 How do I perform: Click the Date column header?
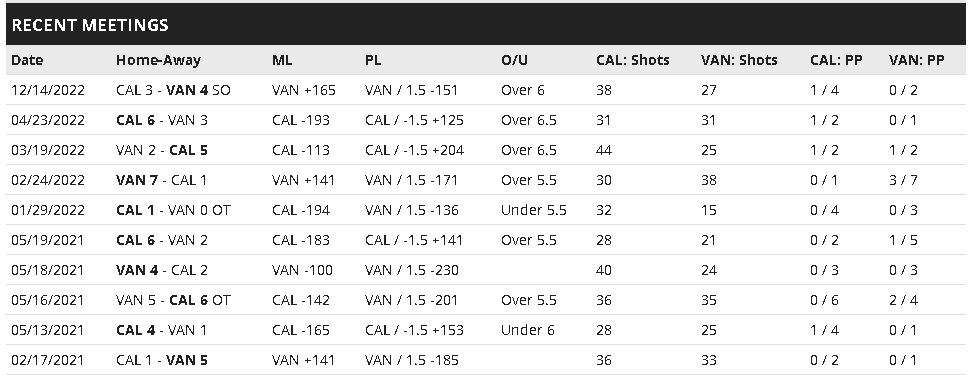(27, 60)
